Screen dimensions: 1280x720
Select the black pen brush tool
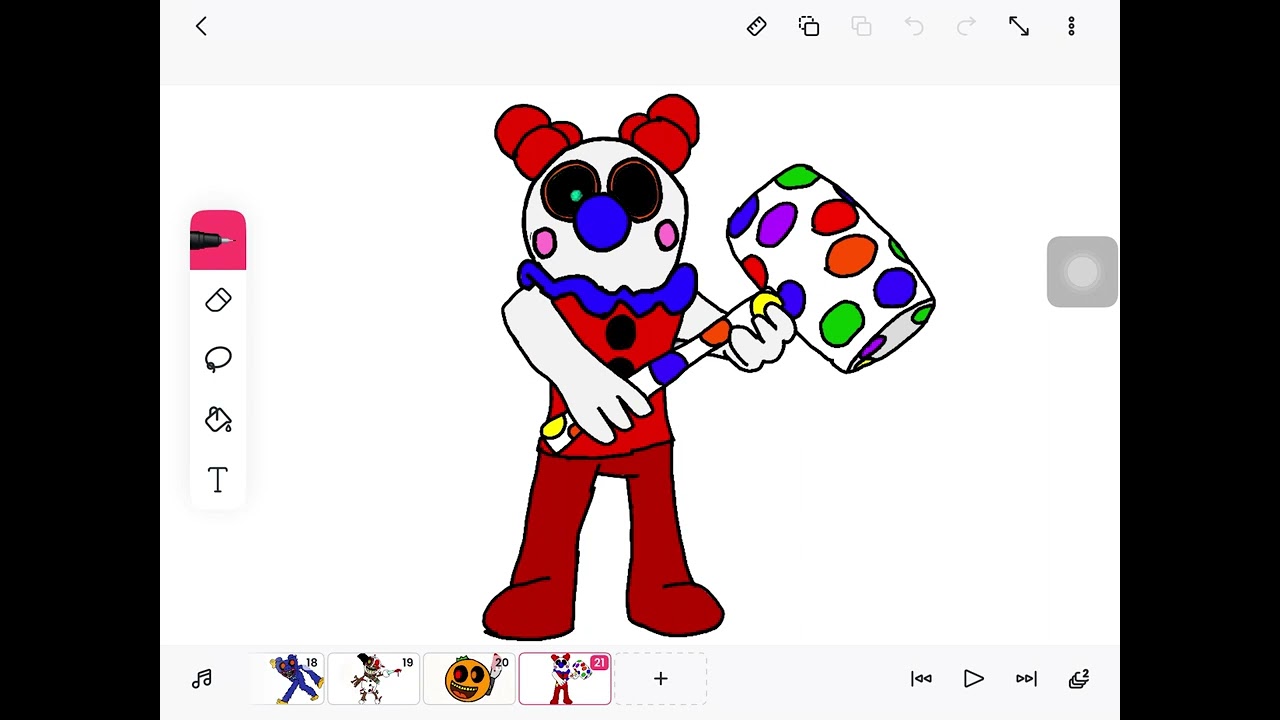[x=218, y=241]
